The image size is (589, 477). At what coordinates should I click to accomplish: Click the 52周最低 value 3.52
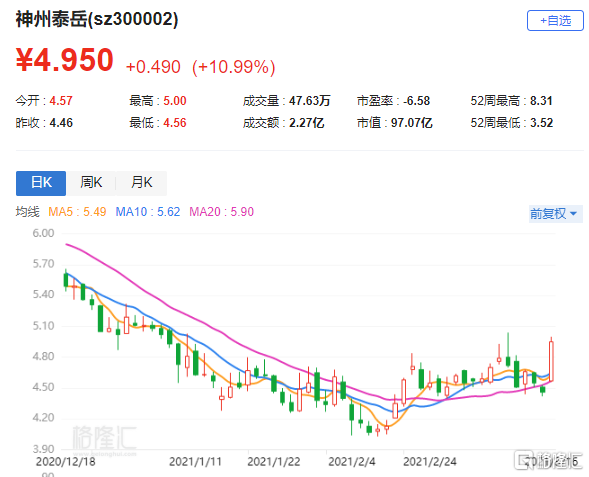(x=541, y=123)
